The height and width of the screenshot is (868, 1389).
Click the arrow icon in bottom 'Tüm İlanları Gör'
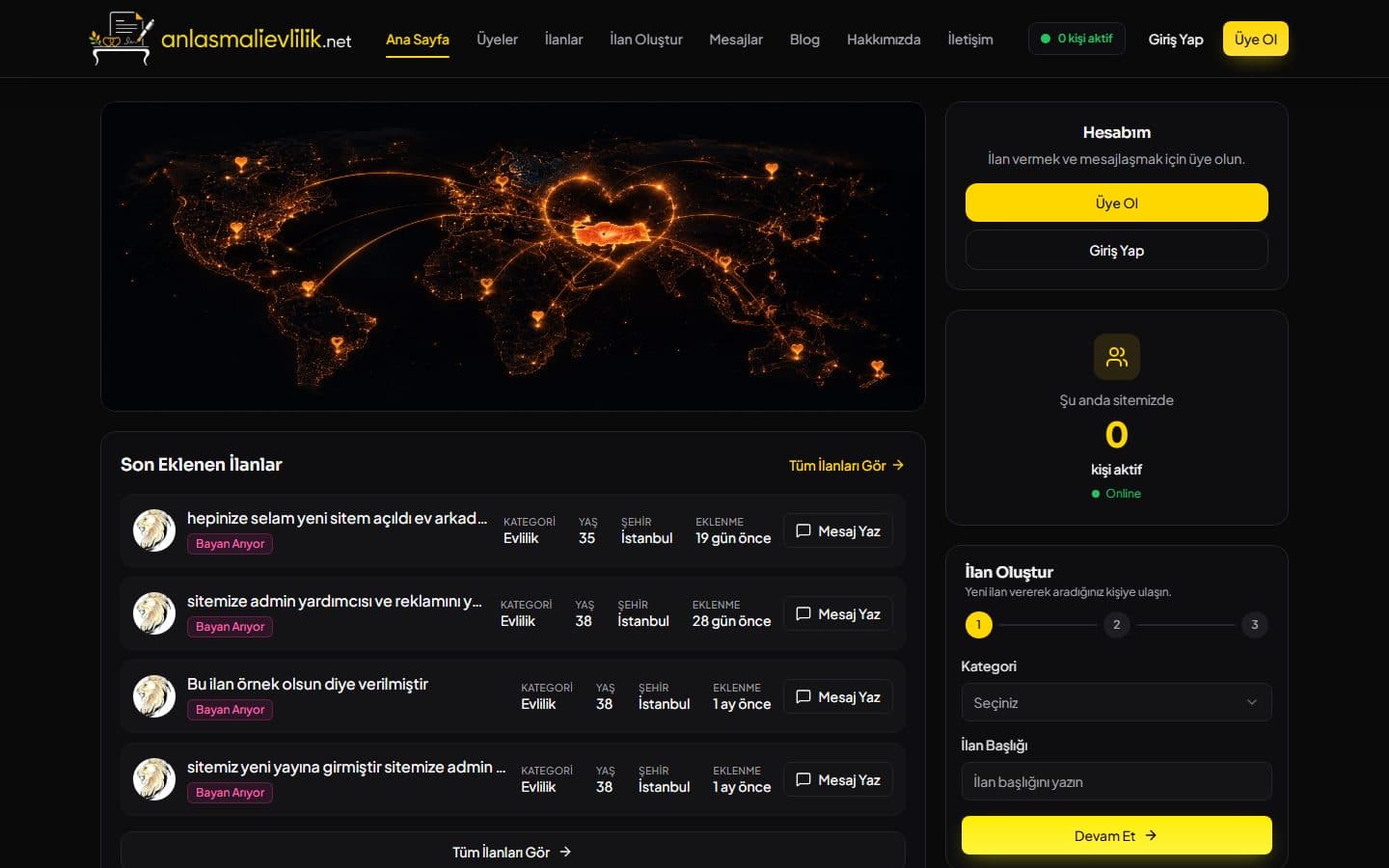(565, 852)
